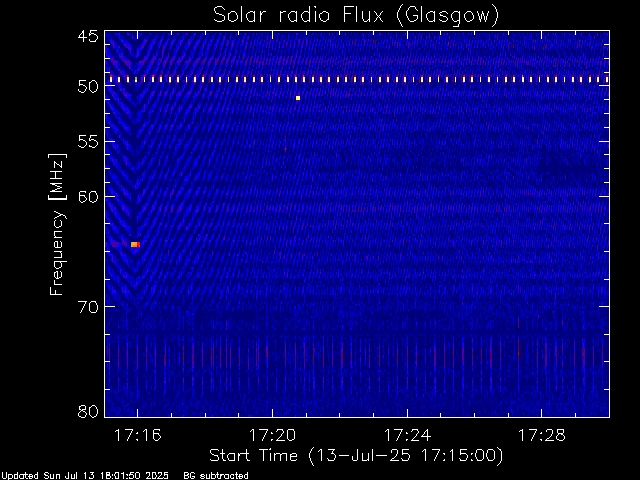640x480 pixels.
Task: Click the plot title "Solar radio Flux (Glasgow)"
Action: (356, 16)
